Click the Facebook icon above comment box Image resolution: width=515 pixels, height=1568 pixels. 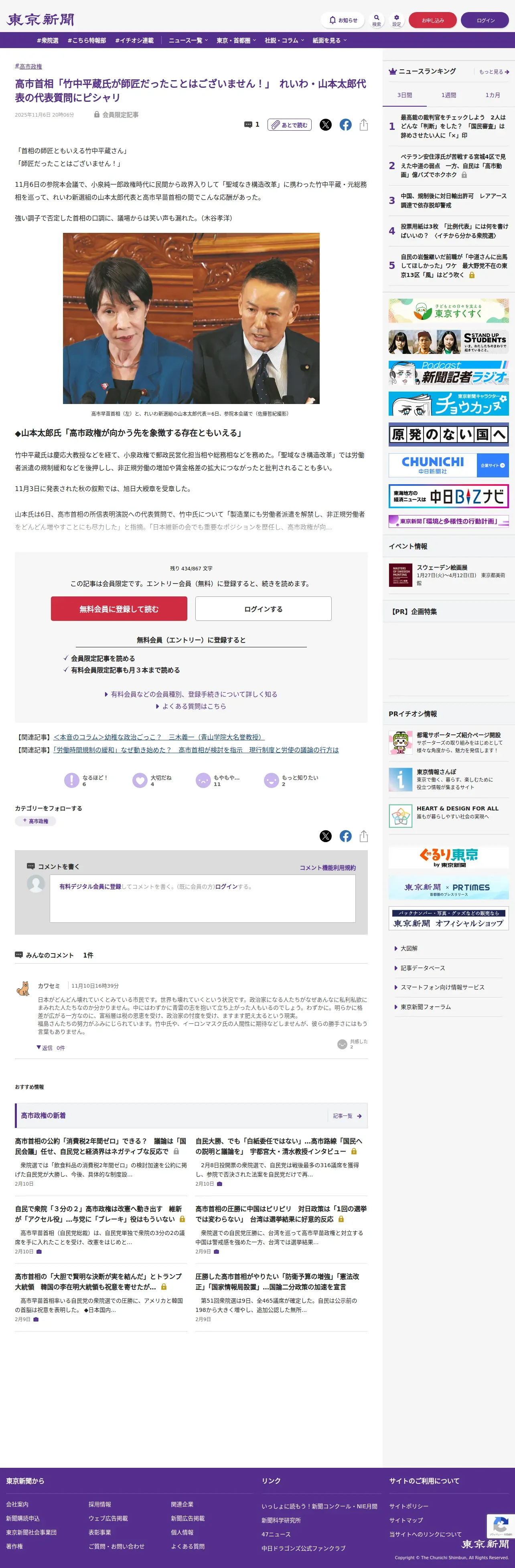[346, 837]
